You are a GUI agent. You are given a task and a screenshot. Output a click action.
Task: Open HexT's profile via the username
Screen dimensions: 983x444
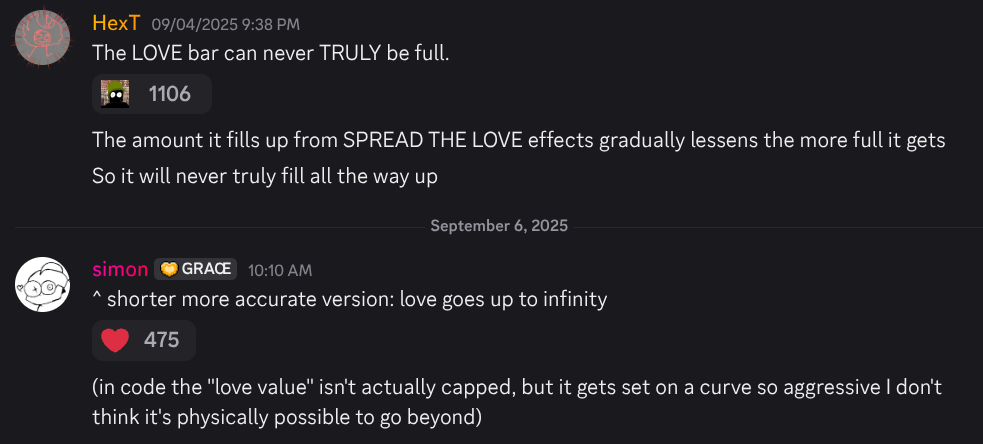coord(115,23)
